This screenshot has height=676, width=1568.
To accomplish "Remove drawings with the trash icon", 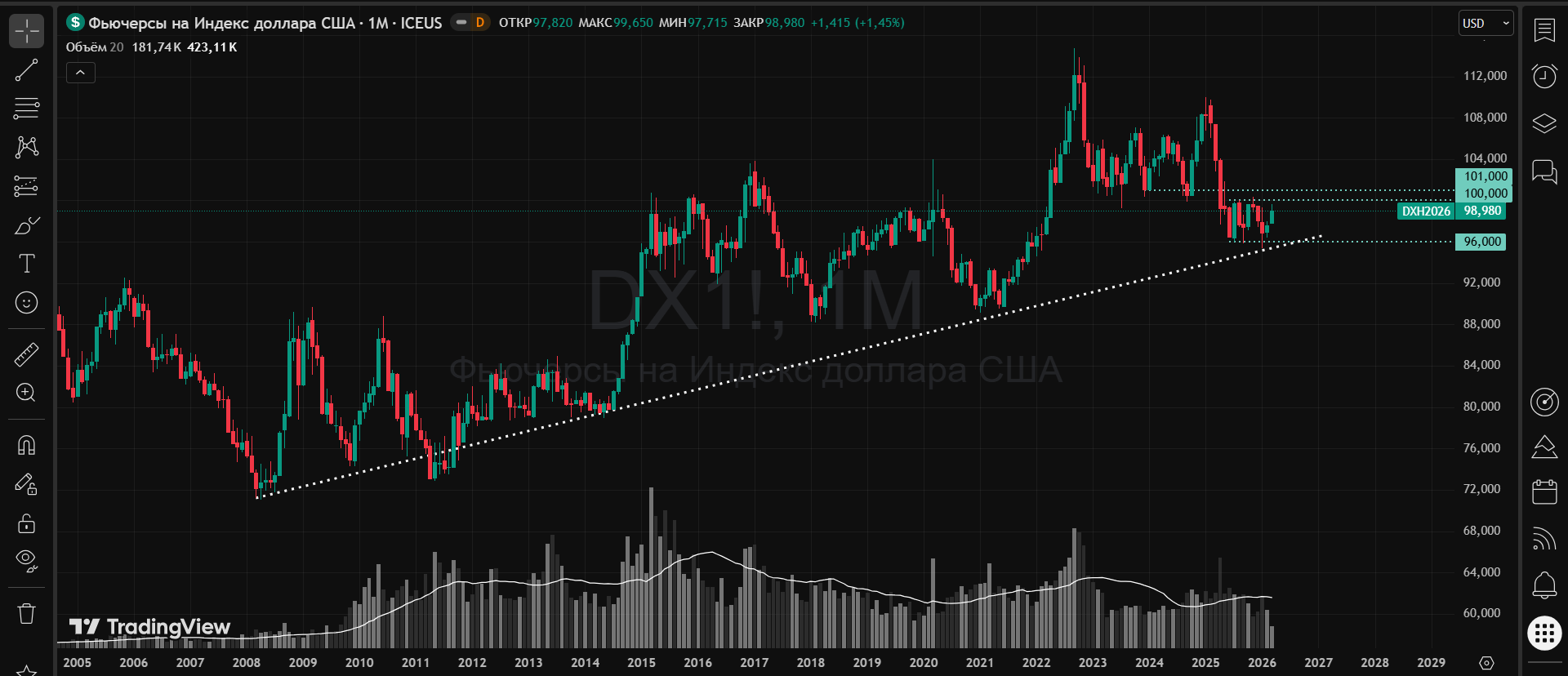I will [x=27, y=613].
